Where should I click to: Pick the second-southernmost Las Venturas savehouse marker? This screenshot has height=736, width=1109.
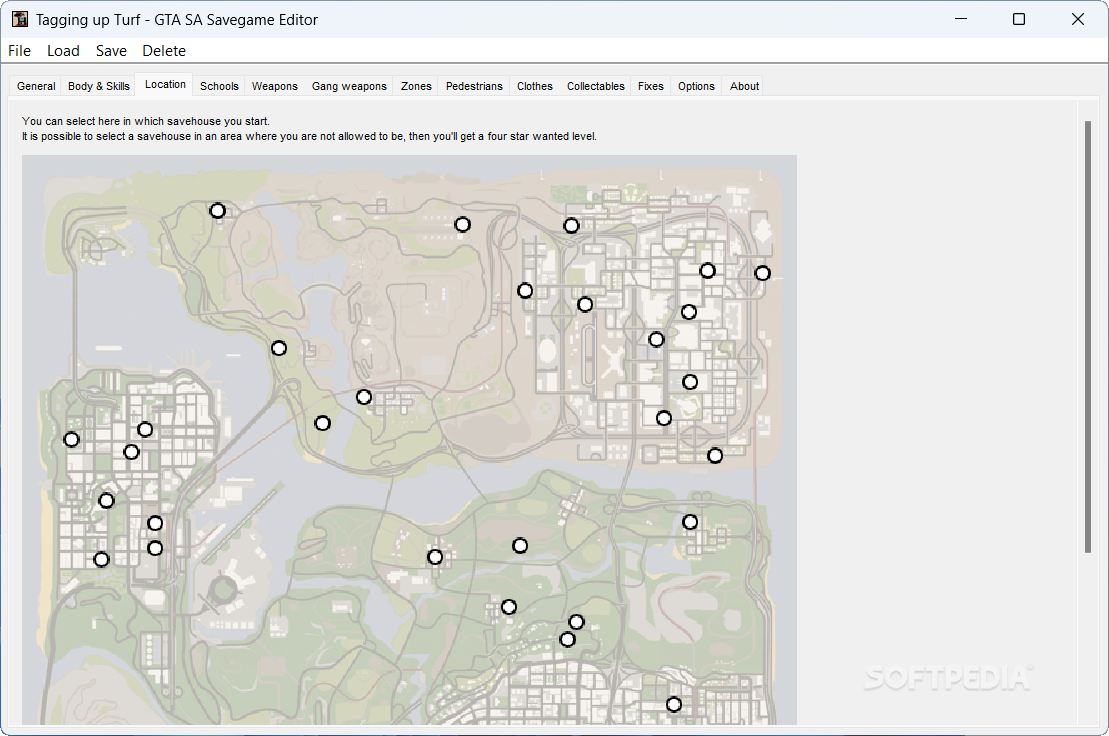(x=663, y=418)
